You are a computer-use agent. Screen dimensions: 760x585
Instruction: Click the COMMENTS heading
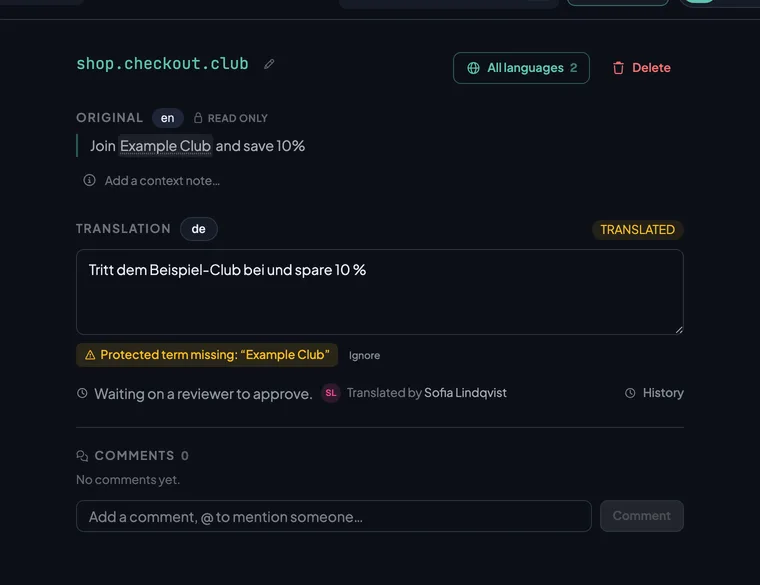click(x=134, y=456)
